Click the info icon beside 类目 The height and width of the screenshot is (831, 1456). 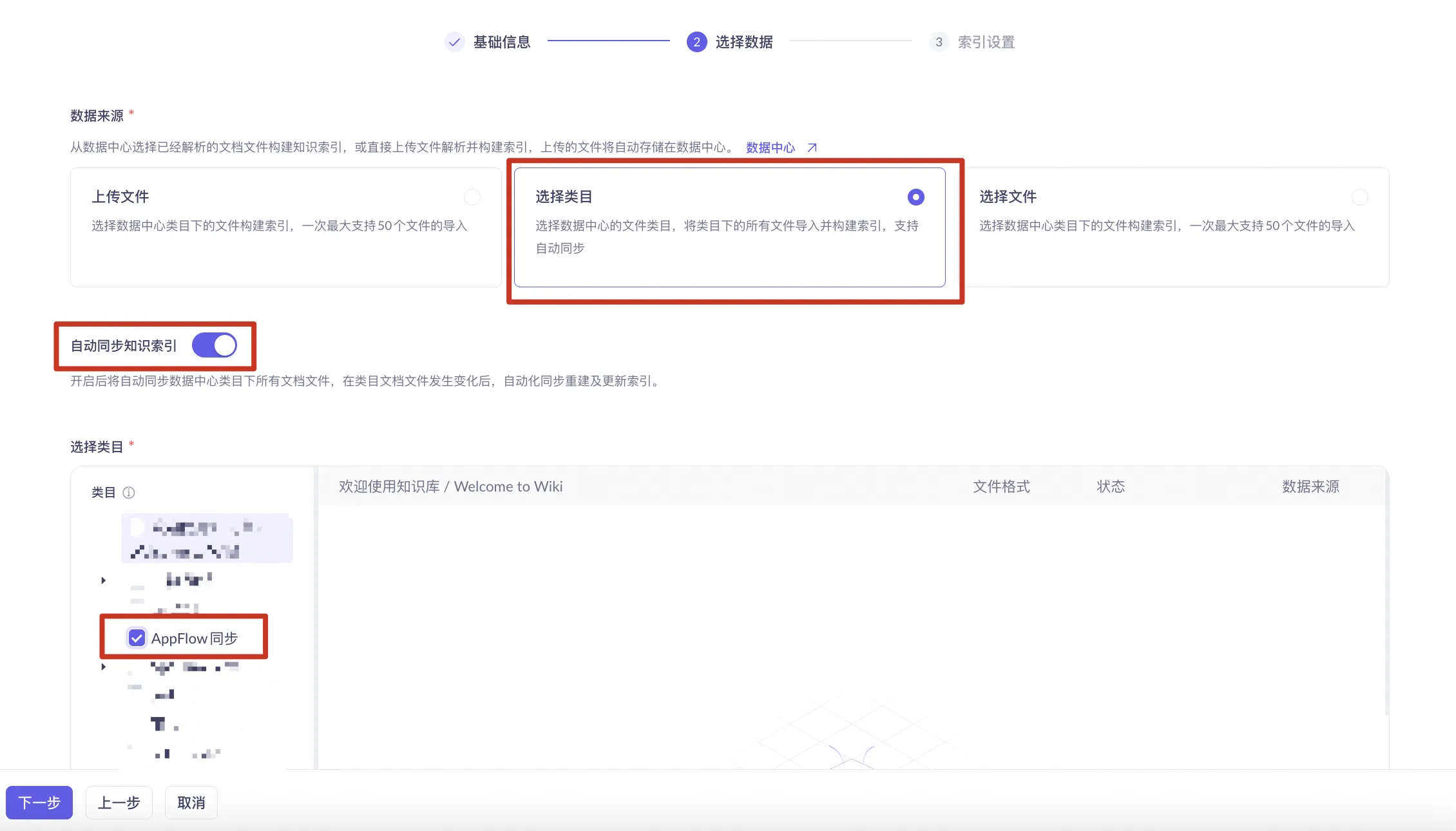point(129,493)
